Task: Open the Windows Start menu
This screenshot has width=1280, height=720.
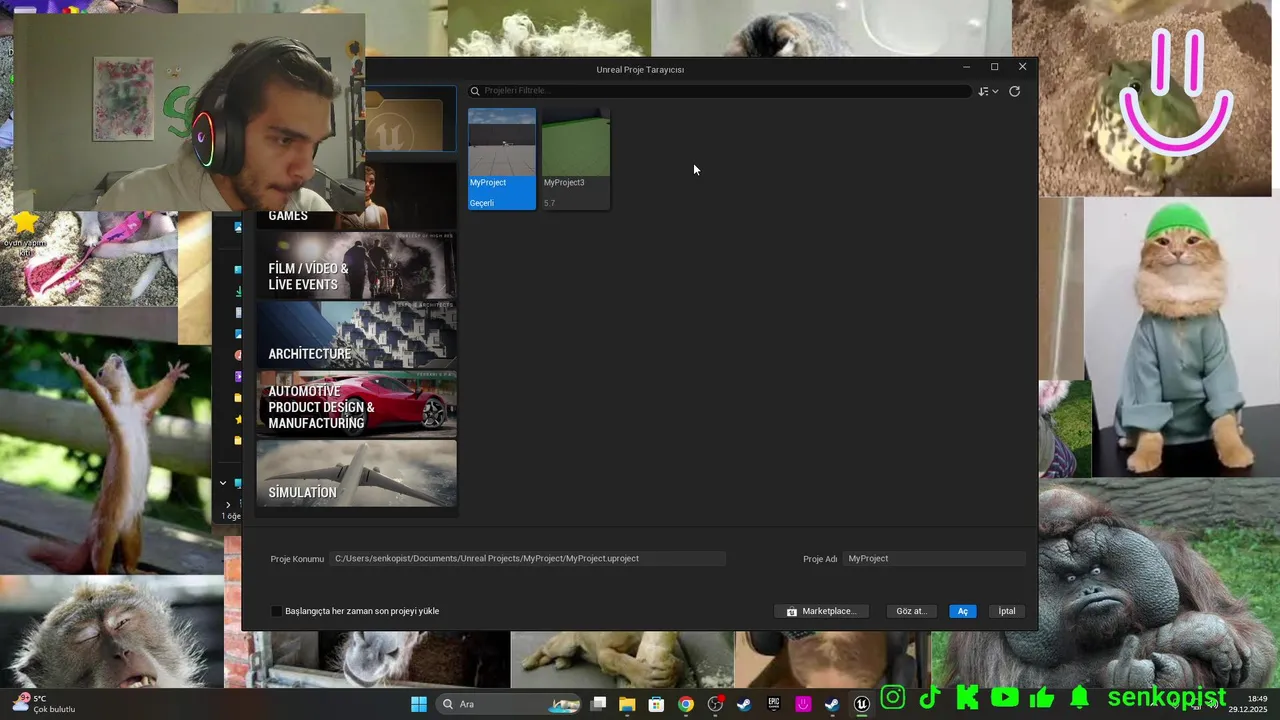Action: tap(419, 704)
